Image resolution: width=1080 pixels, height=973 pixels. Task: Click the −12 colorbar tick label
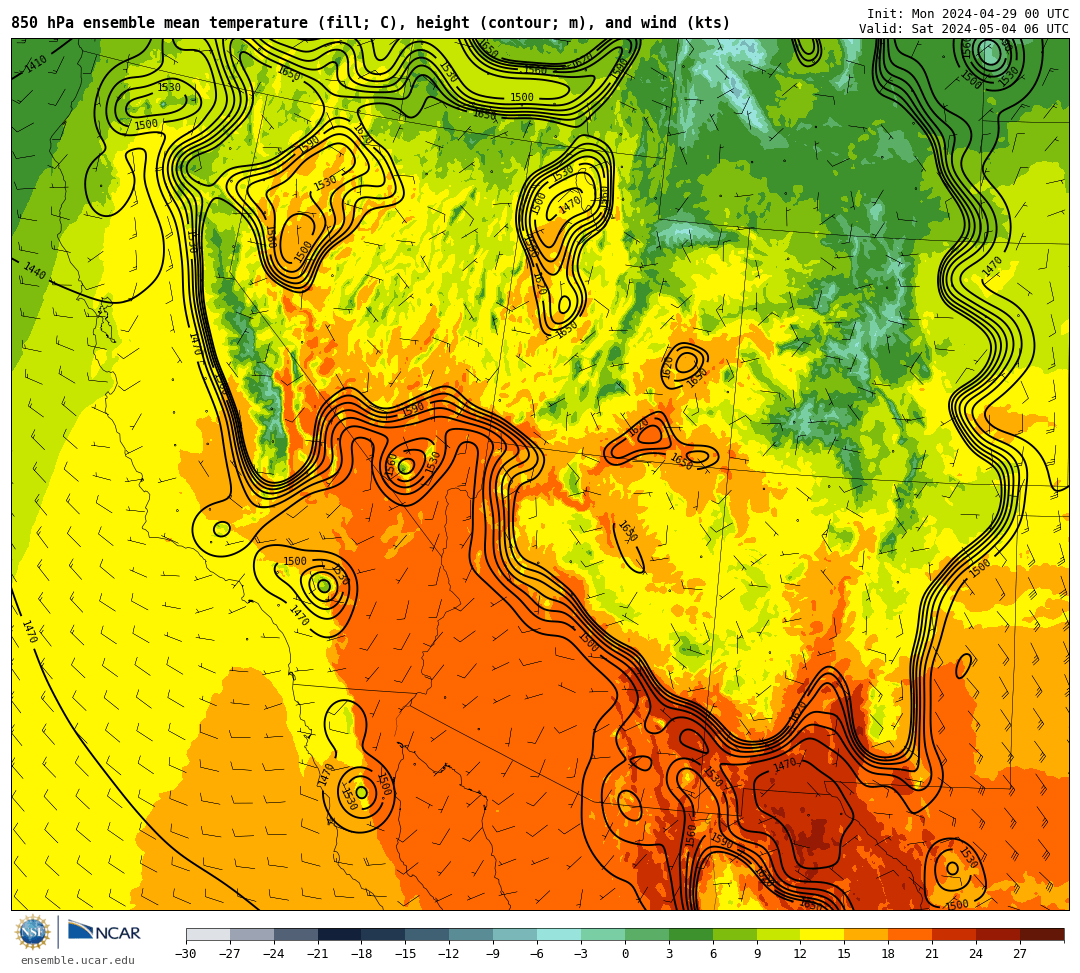[x=450, y=954]
